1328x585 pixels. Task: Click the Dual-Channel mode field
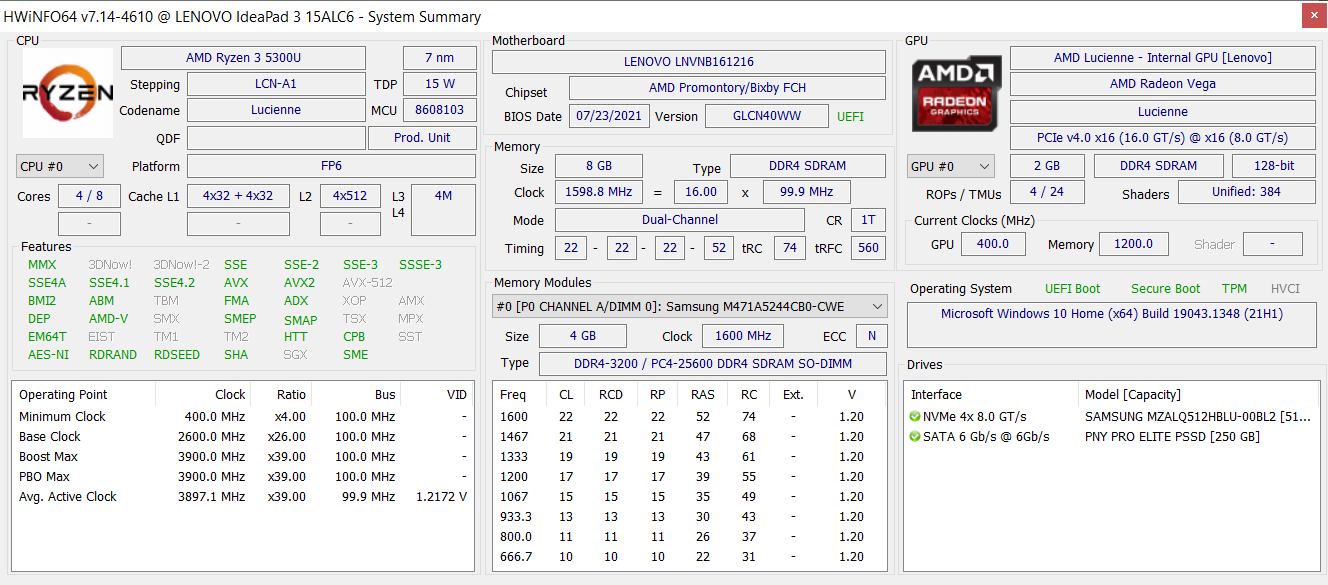click(680, 220)
